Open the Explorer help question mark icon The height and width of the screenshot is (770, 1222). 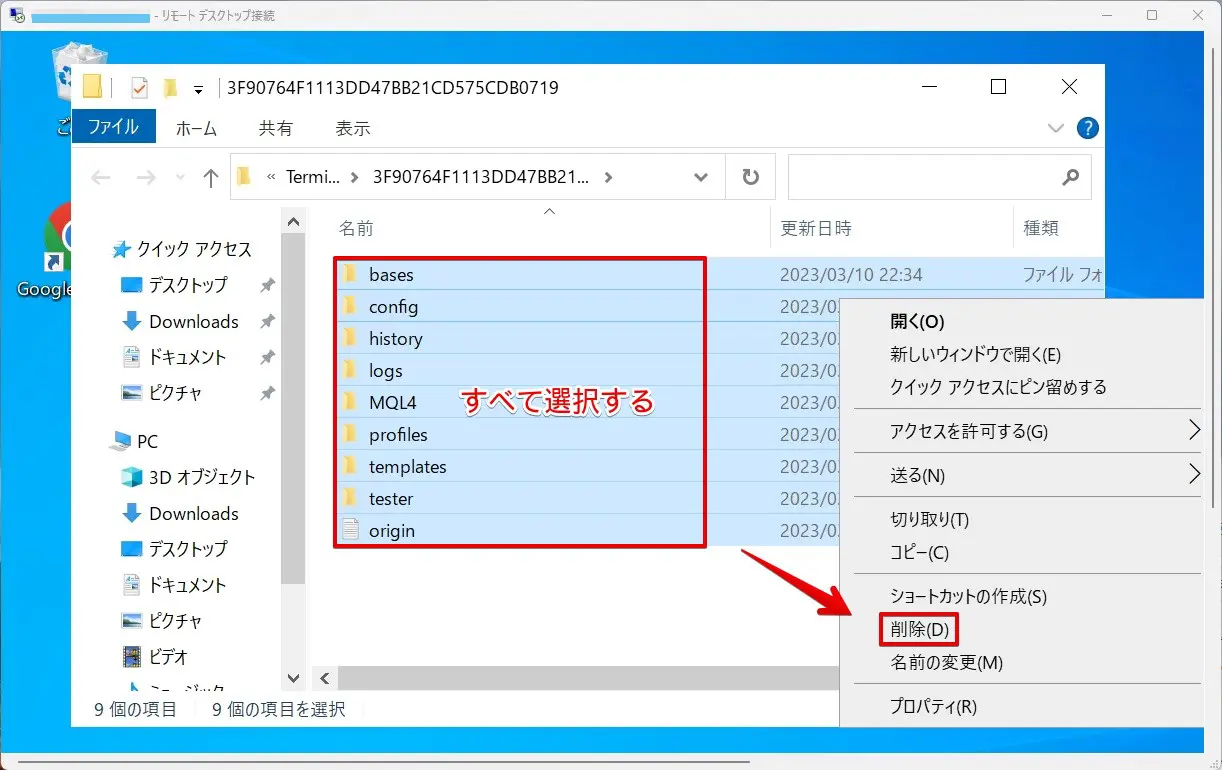pyautogui.click(x=1087, y=128)
